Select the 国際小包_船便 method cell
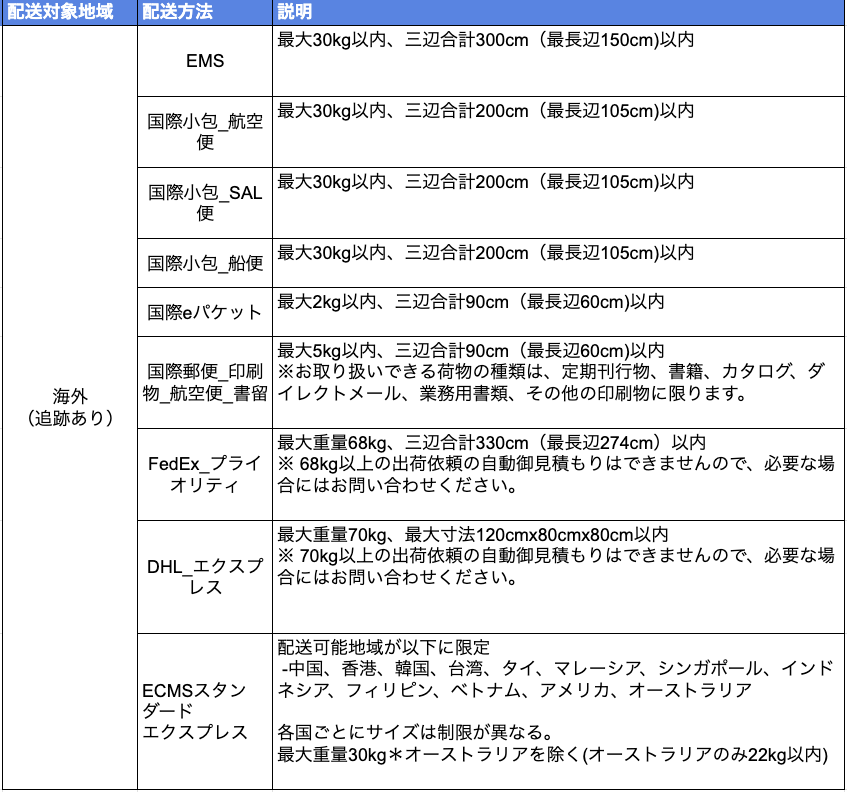Screen dimensions: 847x792 (205, 263)
